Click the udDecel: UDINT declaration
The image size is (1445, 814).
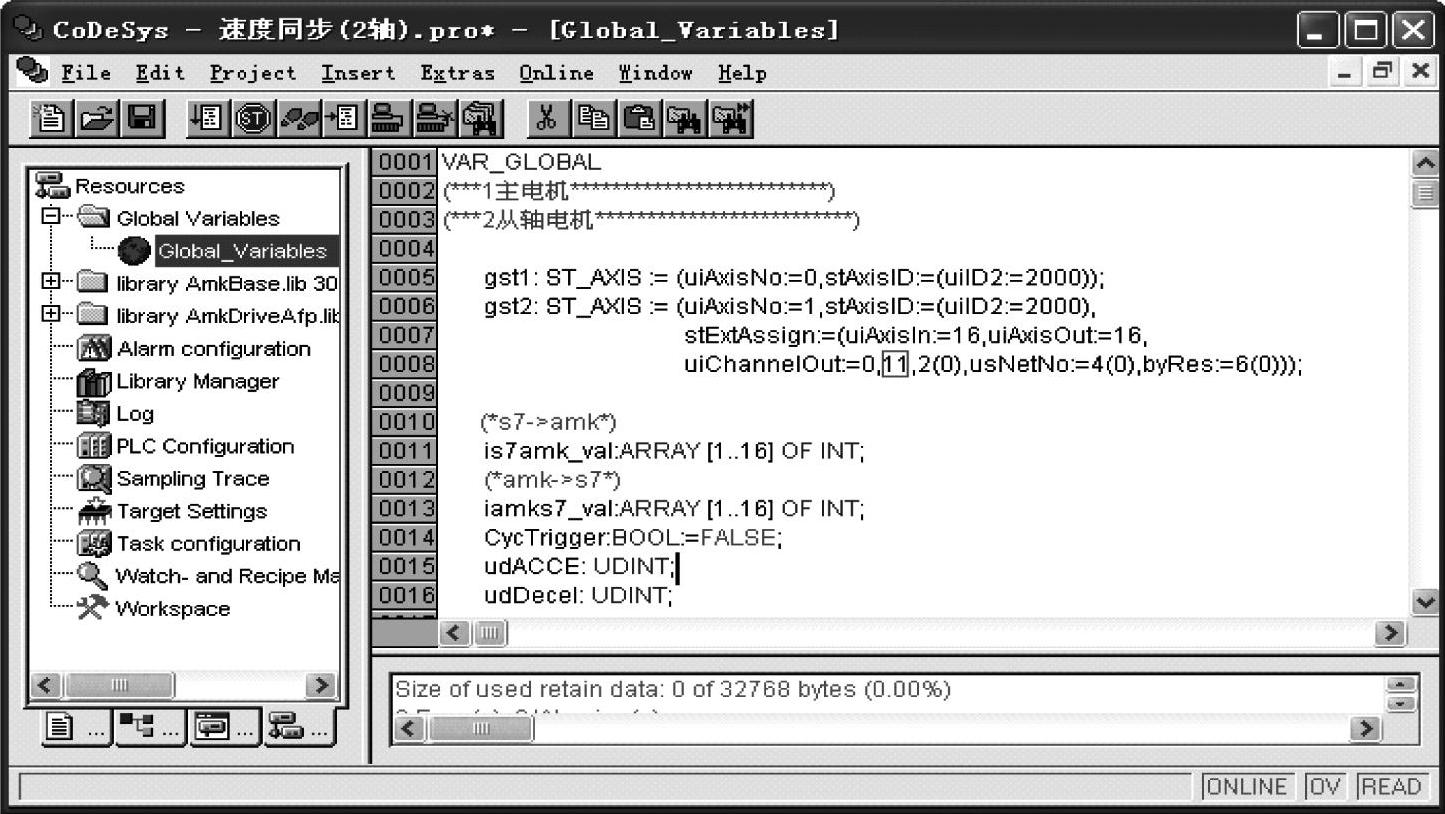coord(579,596)
